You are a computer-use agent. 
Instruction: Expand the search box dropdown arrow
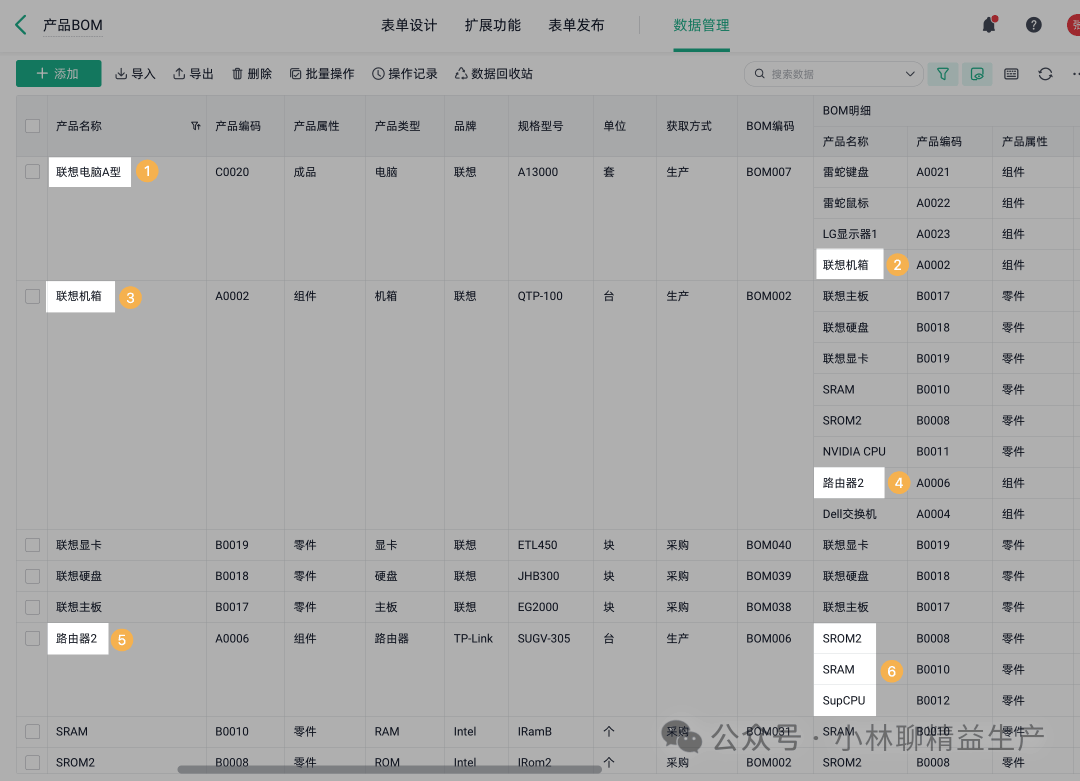coord(910,74)
